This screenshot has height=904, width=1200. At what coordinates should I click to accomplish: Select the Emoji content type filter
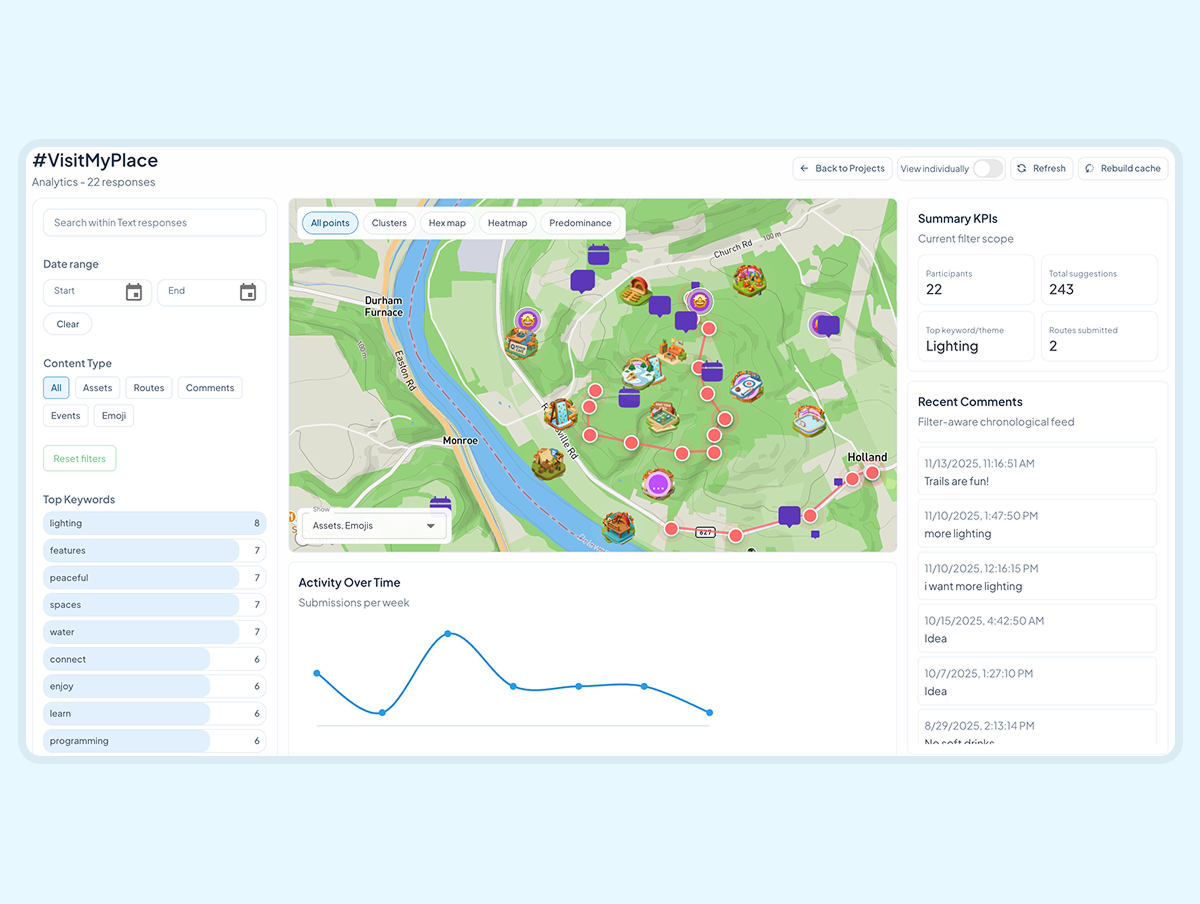tap(114, 416)
